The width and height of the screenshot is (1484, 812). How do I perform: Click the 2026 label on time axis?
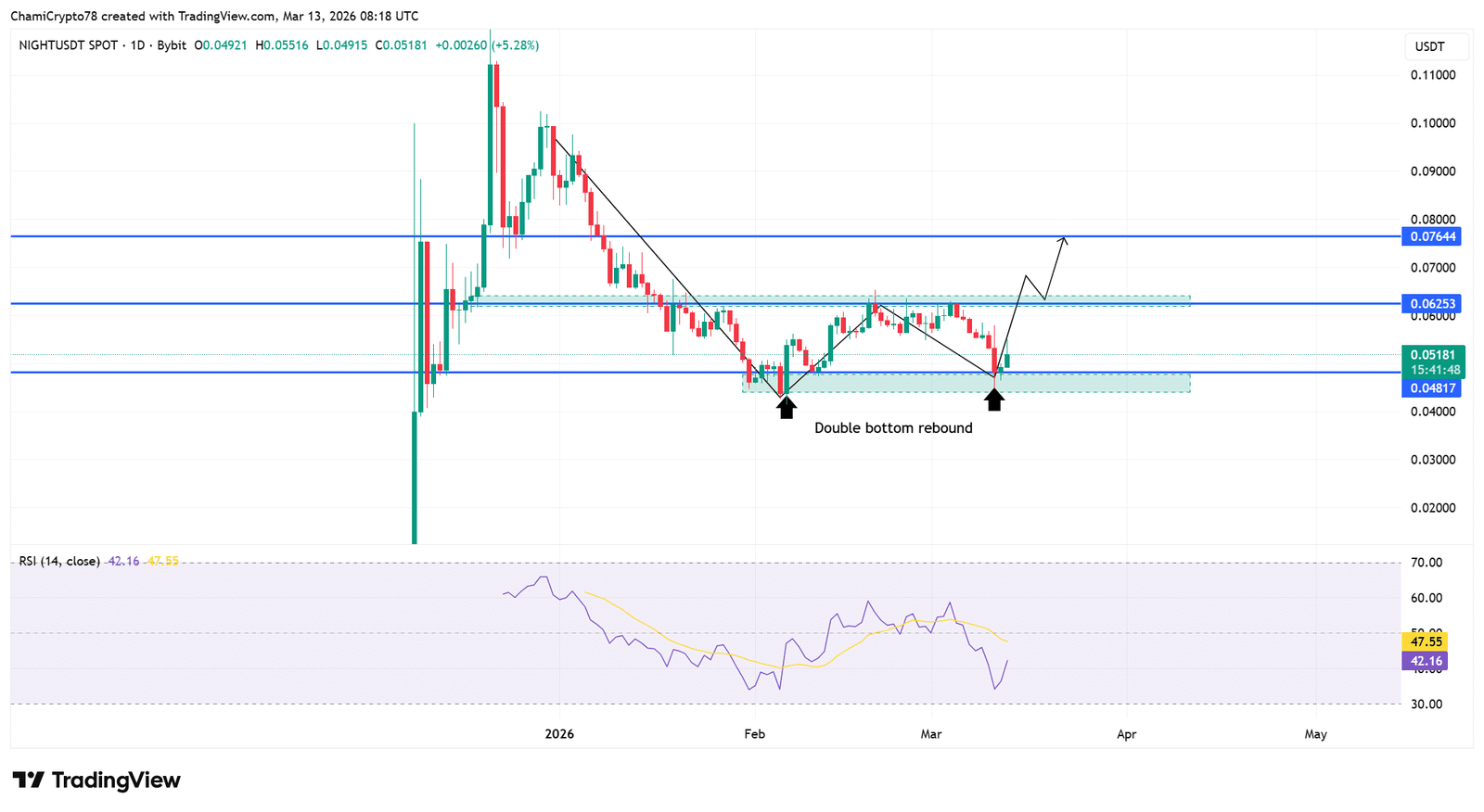click(x=559, y=734)
